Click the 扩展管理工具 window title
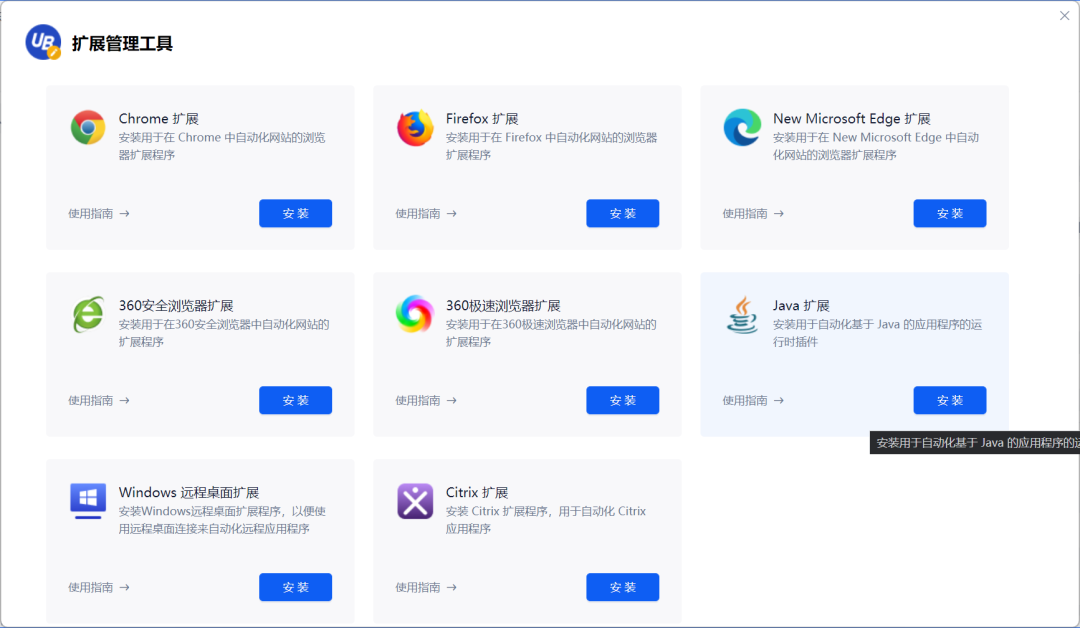The height and width of the screenshot is (628, 1080). point(122,43)
